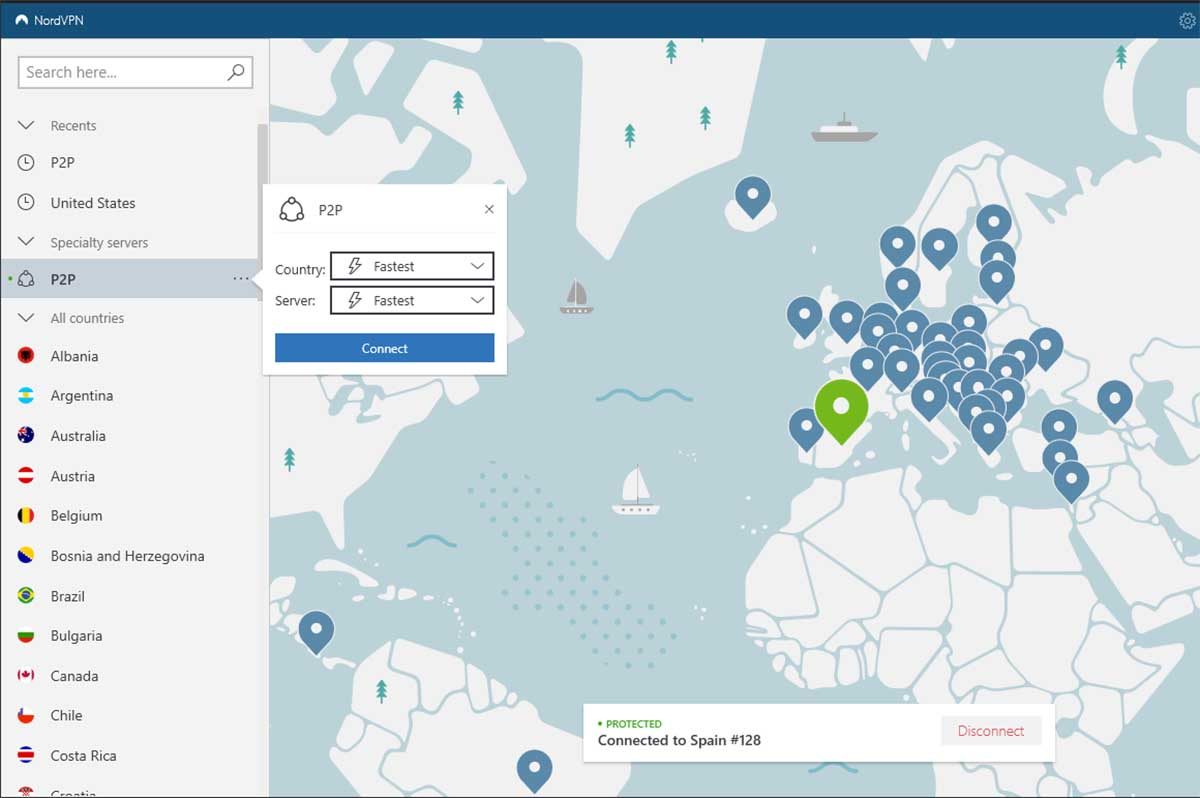Click Brazil text in list

pos(68,596)
